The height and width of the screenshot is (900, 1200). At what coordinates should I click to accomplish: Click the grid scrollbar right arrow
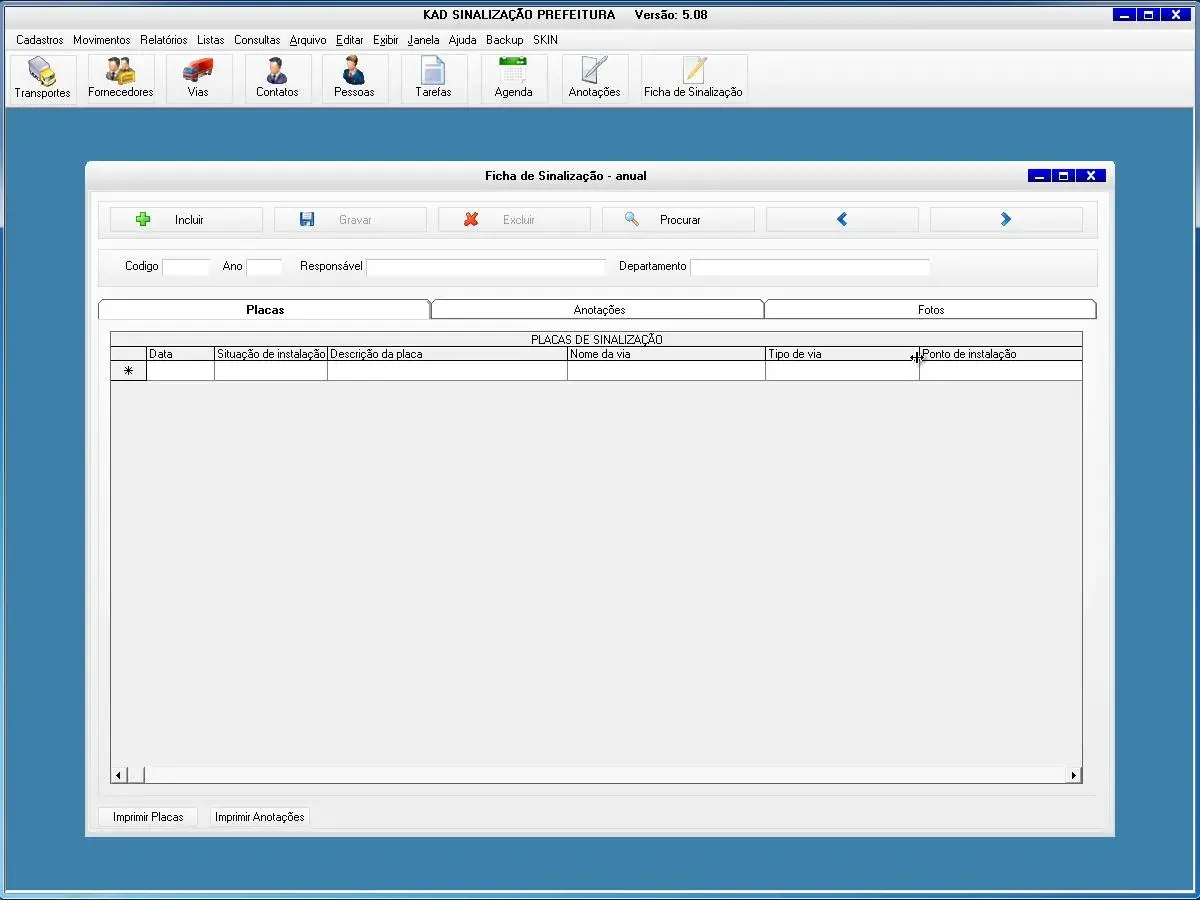(1074, 775)
